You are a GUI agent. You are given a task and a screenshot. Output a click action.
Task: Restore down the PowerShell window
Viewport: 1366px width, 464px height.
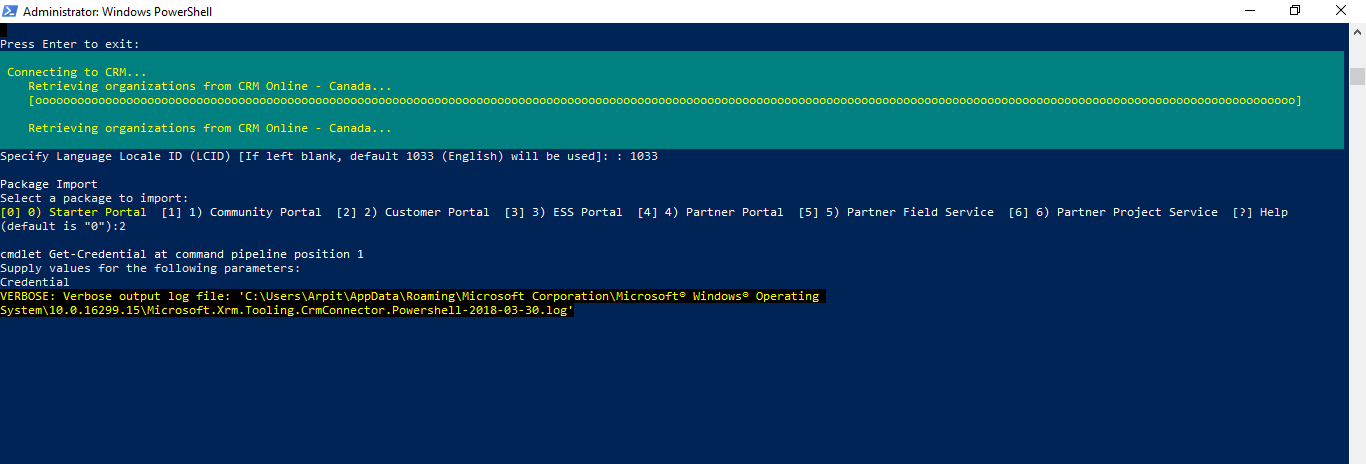pyautogui.click(x=1295, y=11)
